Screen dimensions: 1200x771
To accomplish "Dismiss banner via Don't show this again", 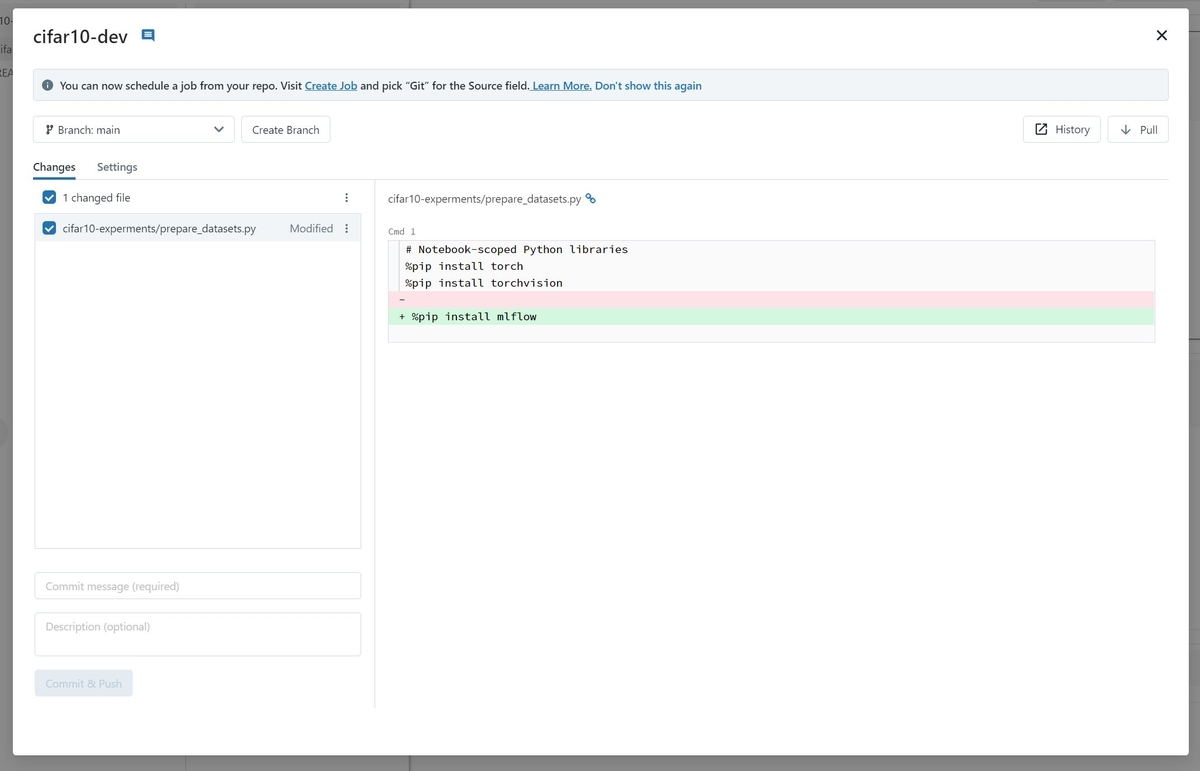I will [x=648, y=86].
